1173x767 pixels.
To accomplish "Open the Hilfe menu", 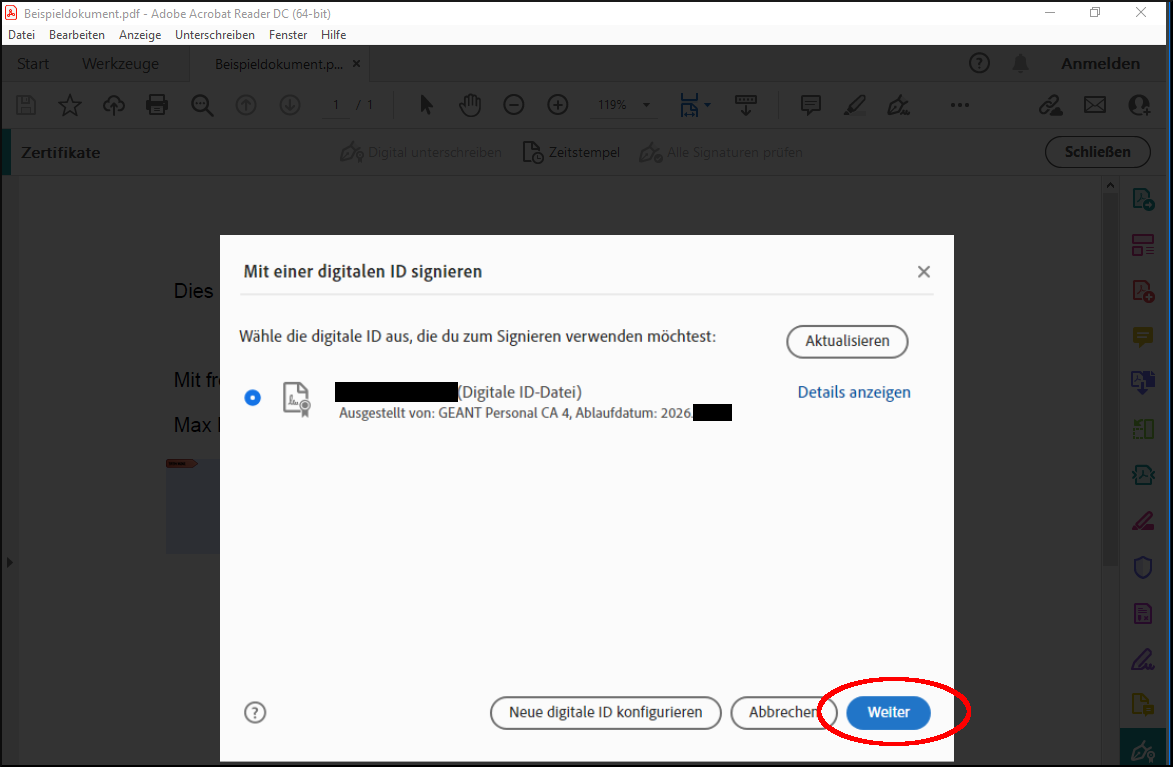I will click(x=334, y=35).
